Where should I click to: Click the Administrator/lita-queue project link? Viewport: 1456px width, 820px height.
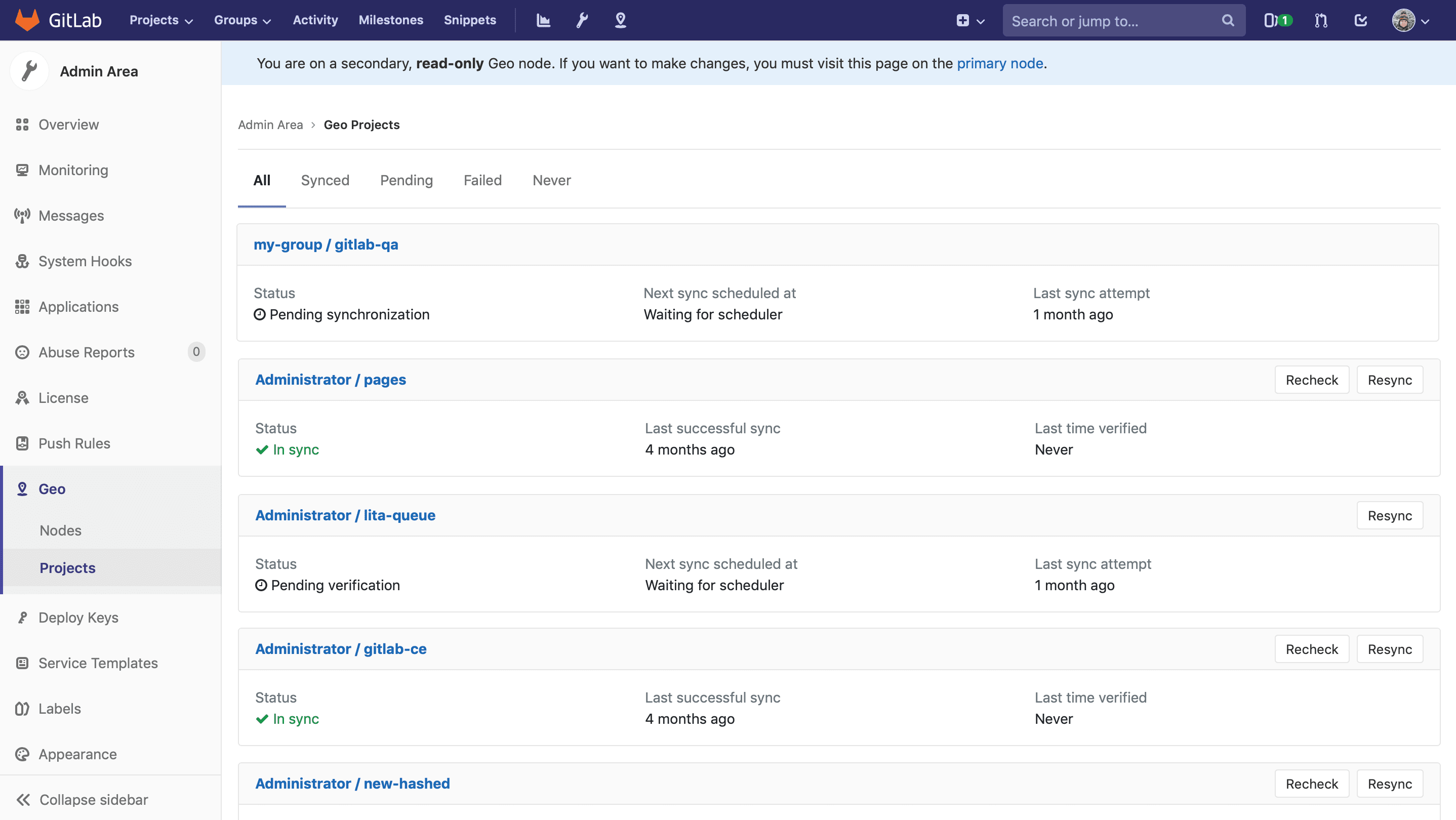[345, 515]
